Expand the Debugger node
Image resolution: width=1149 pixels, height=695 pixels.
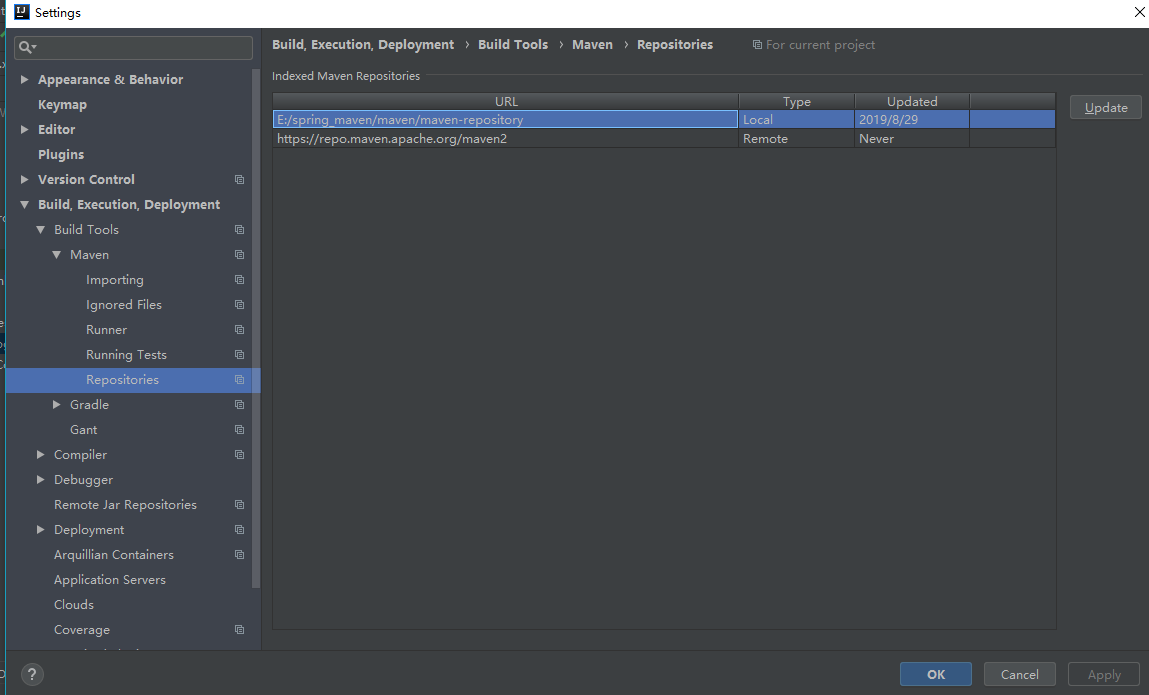click(x=40, y=479)
